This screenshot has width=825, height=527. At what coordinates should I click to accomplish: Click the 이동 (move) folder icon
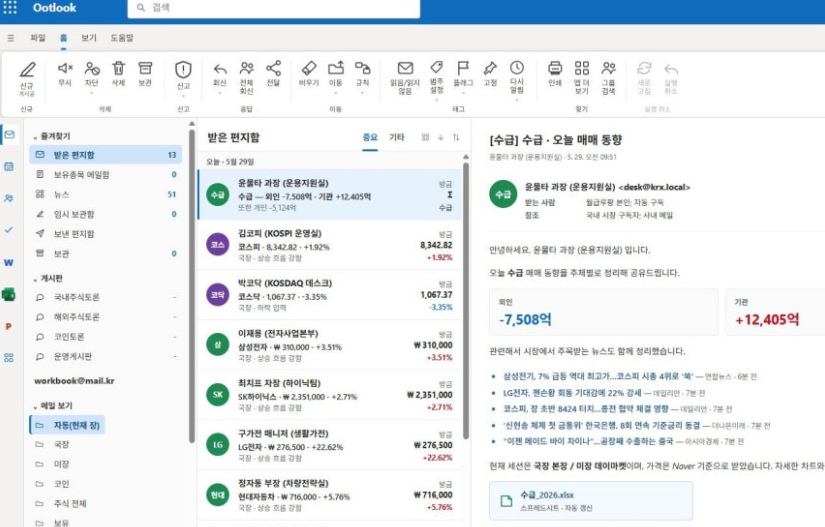(x=336, y=68)
